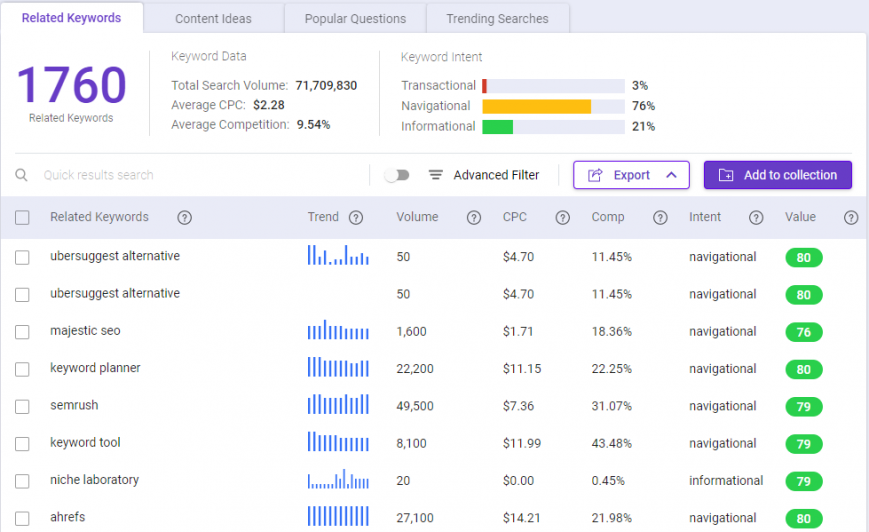View trend chart for keyword planner
Screen dimensions: 869x532
point(338,367)
